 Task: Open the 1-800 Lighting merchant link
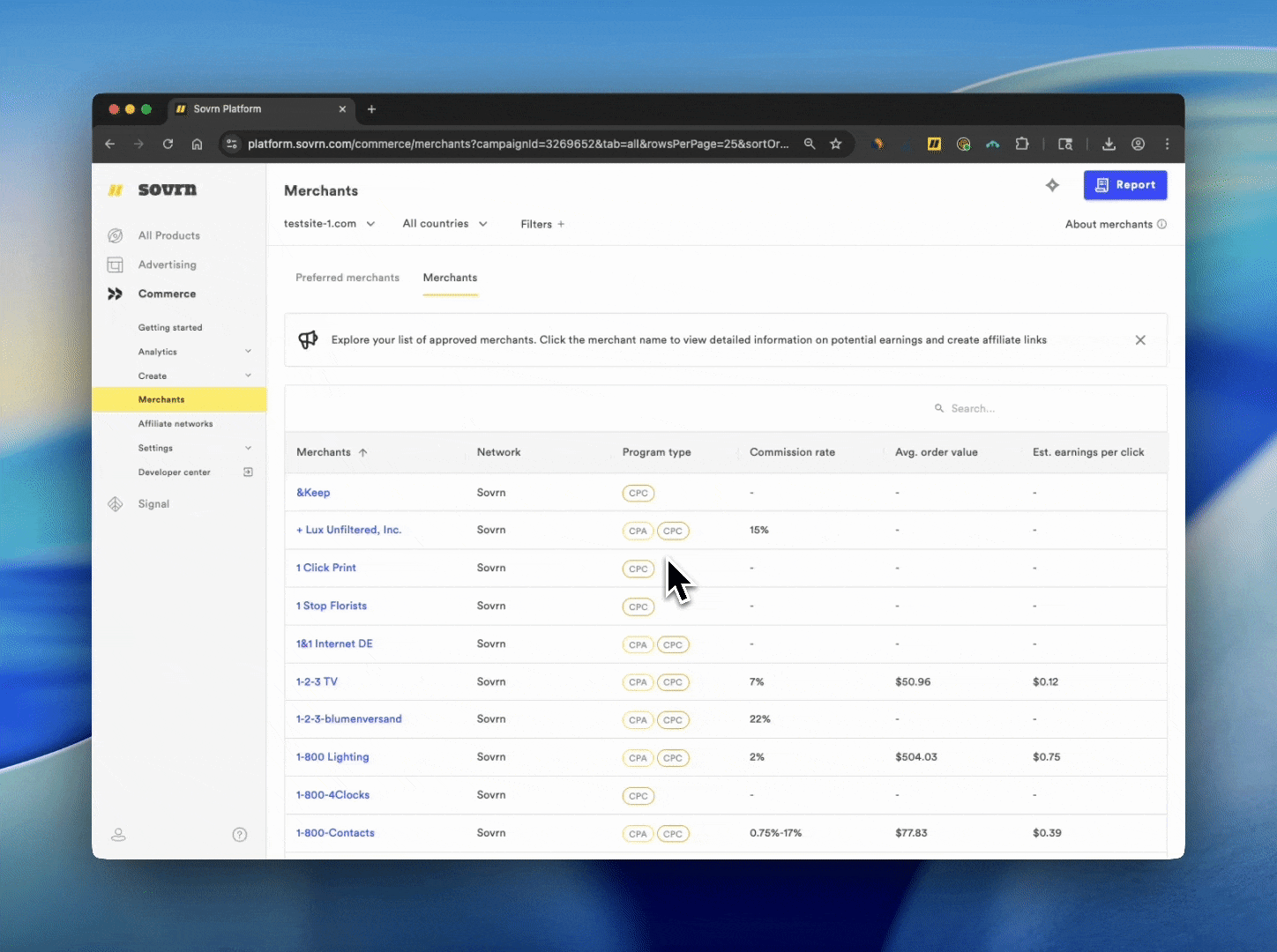click(332, 757)
